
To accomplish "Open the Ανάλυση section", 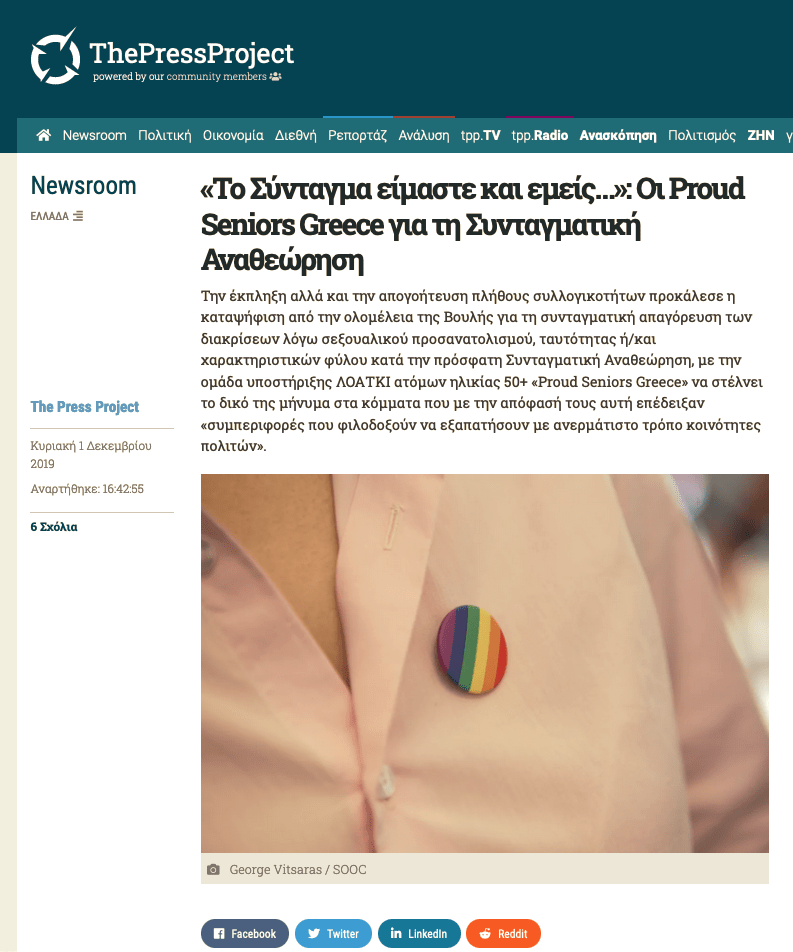I will pyautogui.click(x=424, y=135).
